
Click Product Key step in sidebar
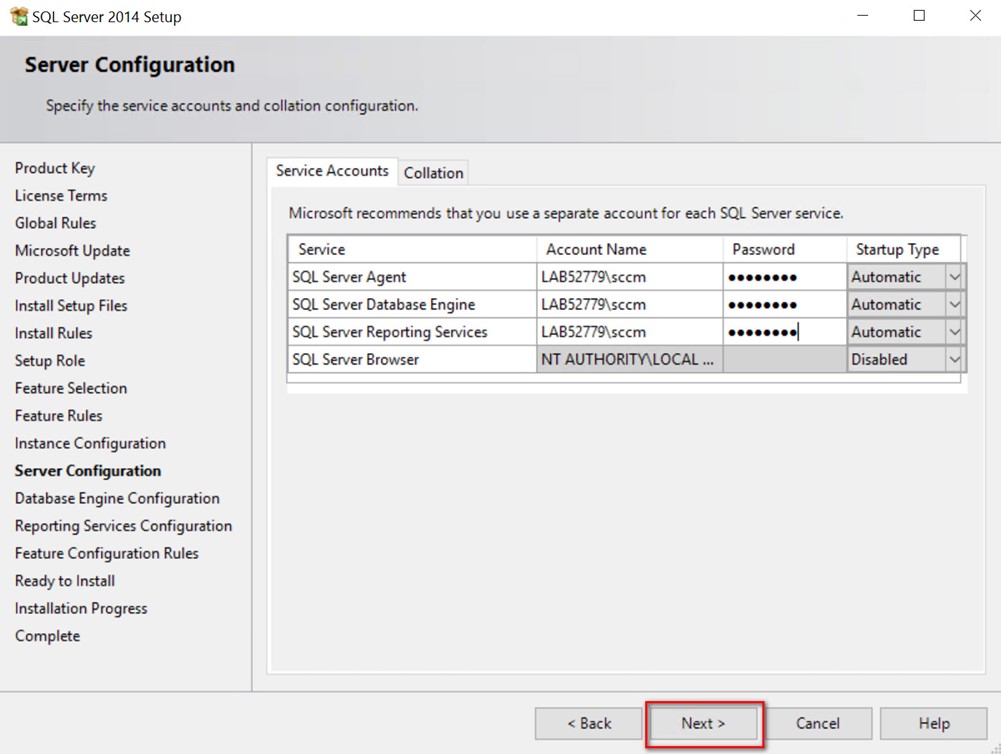(x=55, y=168)
